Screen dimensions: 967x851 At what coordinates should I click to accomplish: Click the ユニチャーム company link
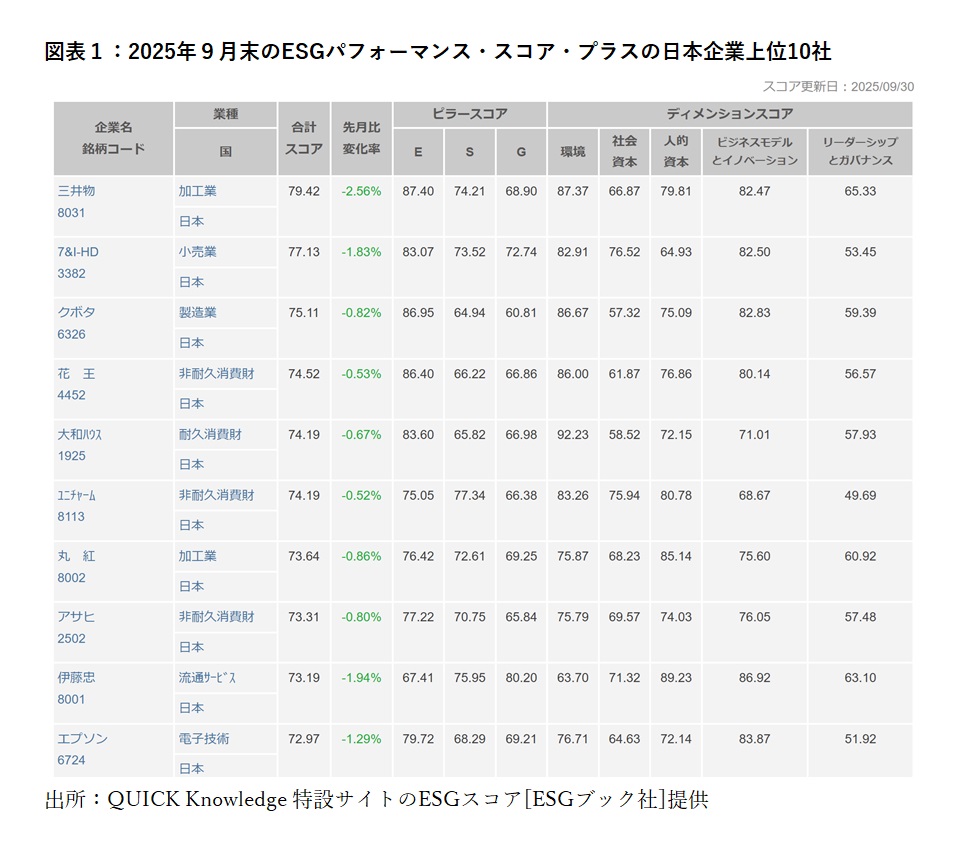point(77,496)
